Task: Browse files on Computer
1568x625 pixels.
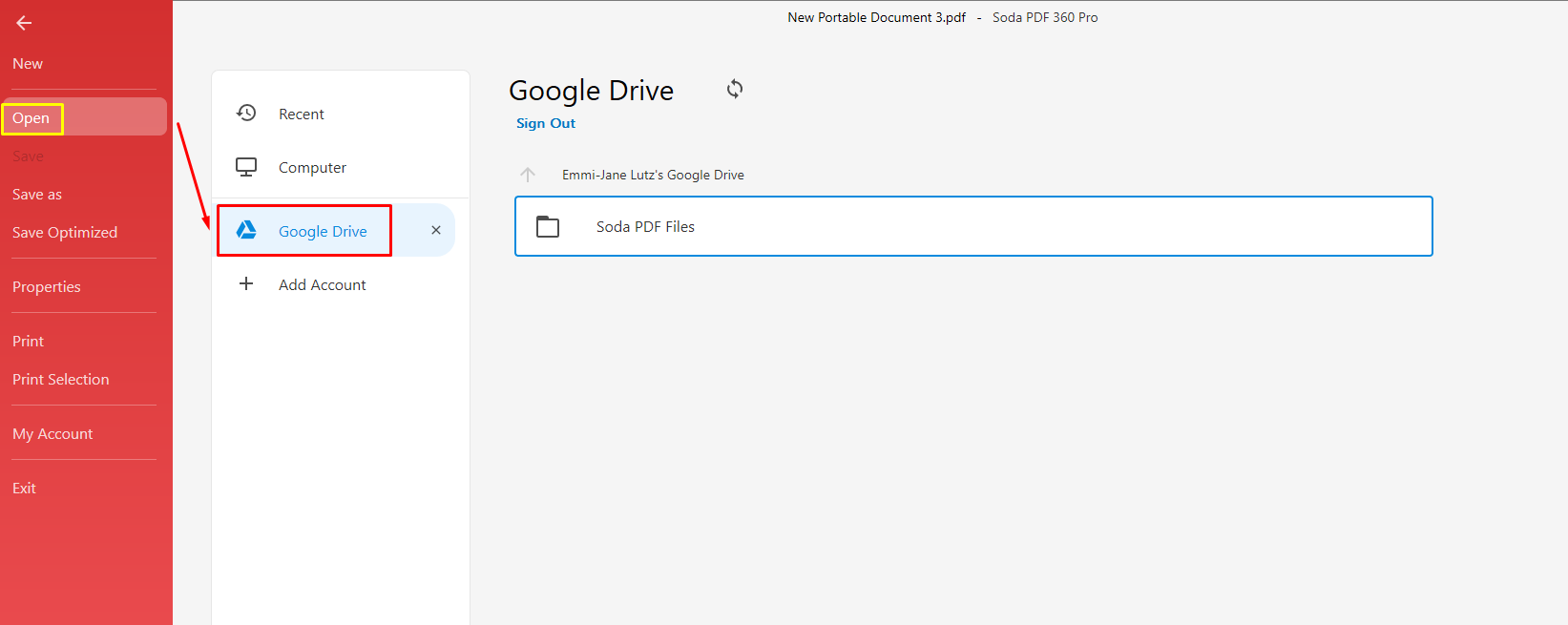Action: point(312,168)
